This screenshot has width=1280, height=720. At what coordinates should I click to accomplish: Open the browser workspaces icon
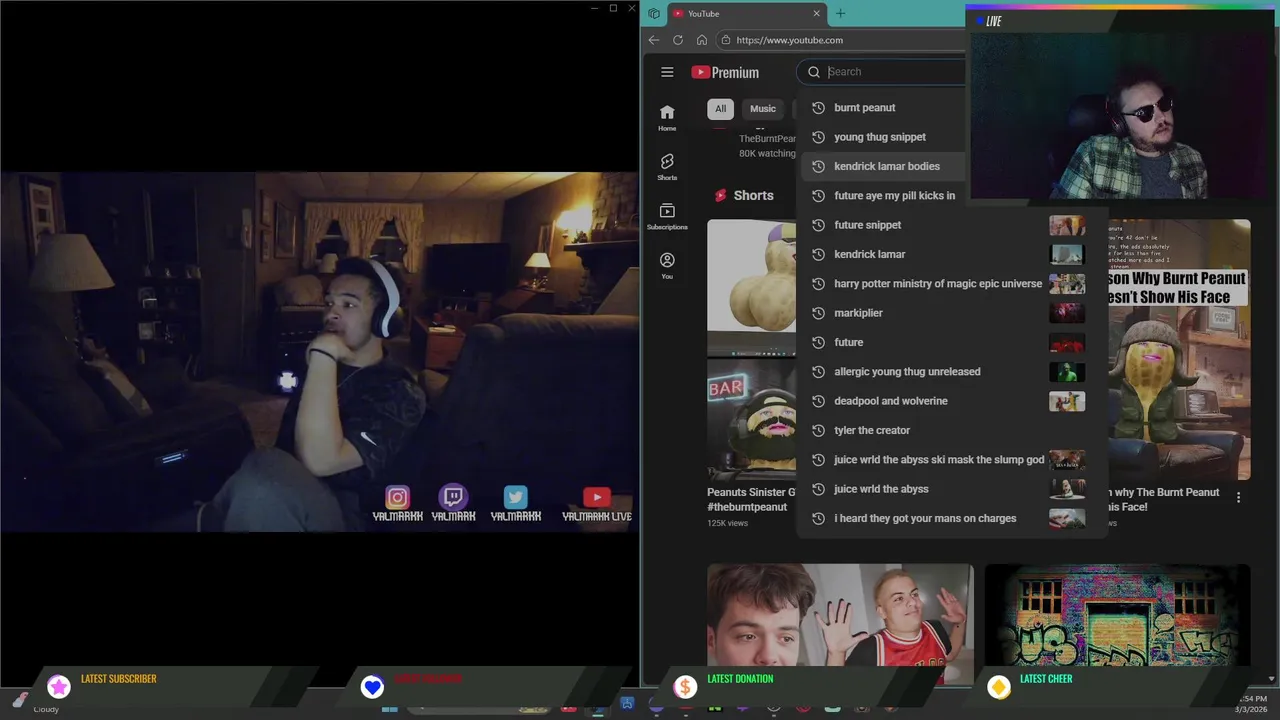pyautogui.click(x=654, y=13)
